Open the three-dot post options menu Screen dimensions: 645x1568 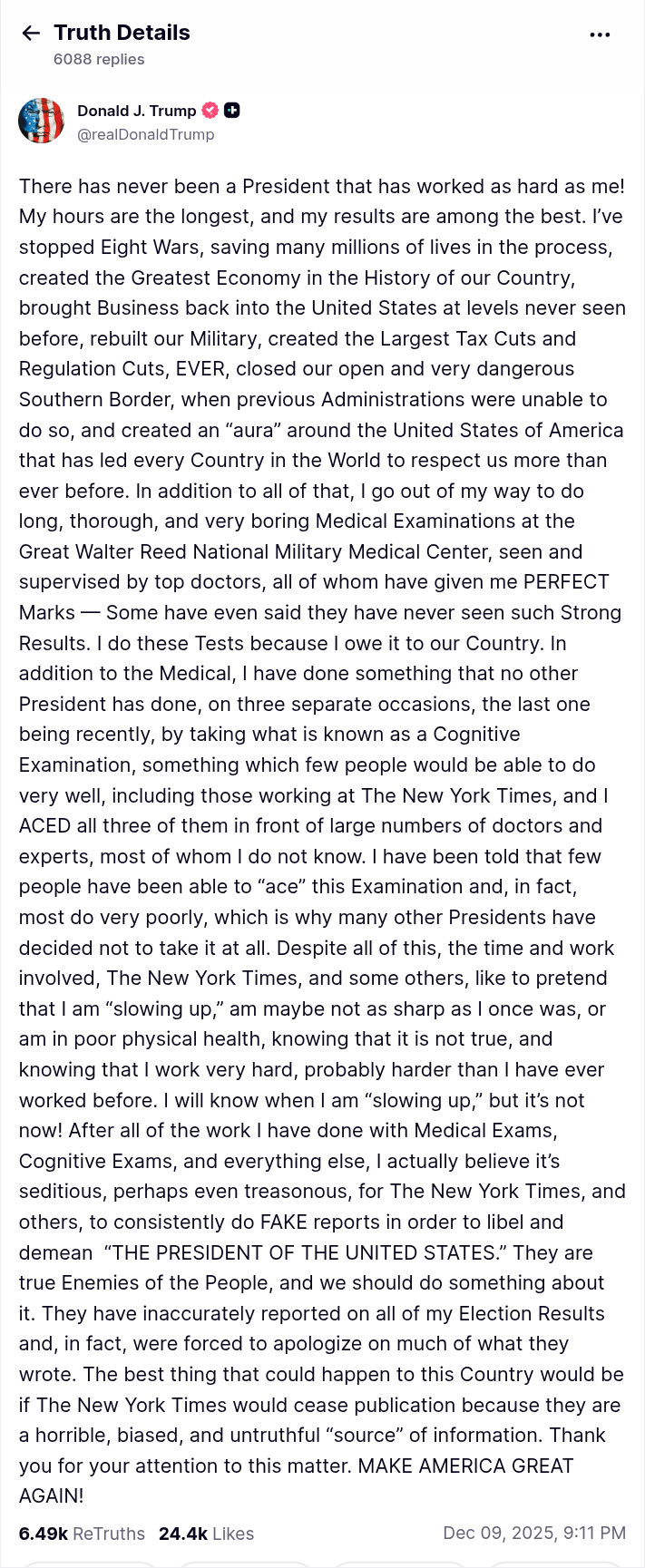pyautogui.click(x=600, y=34)
